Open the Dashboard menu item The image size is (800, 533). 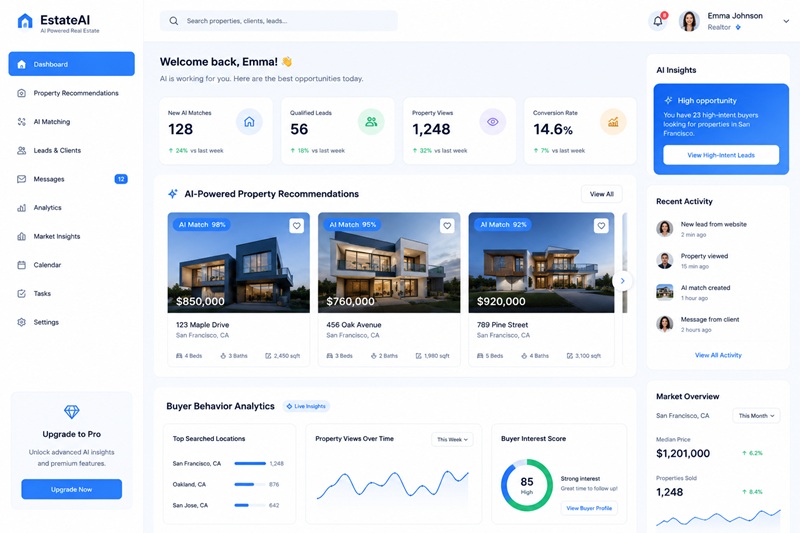click(x=71, y=64)
